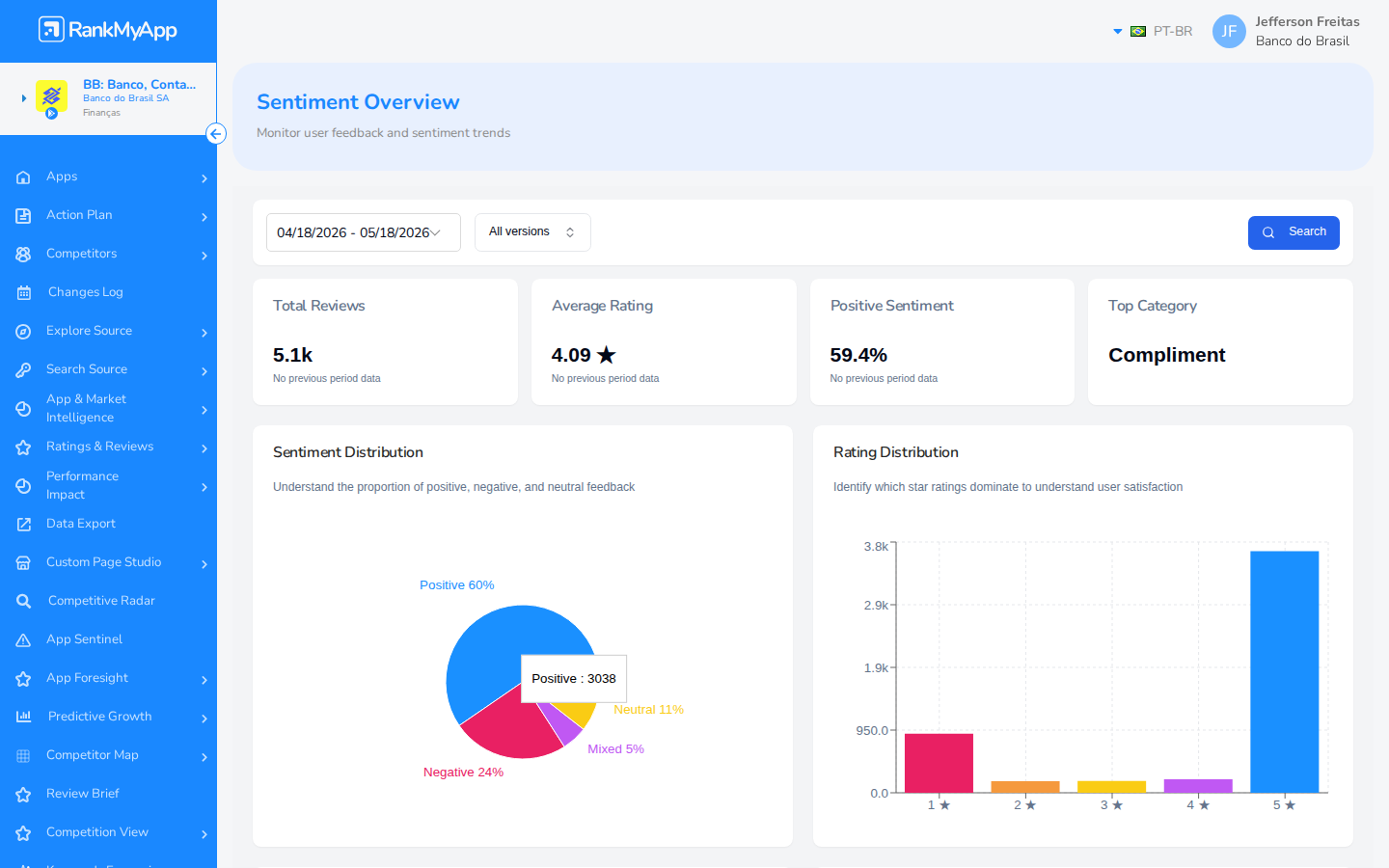The height and width of the screenshot is (868, 1389).
Task: Click the Data Export icon
Action: 23,525
